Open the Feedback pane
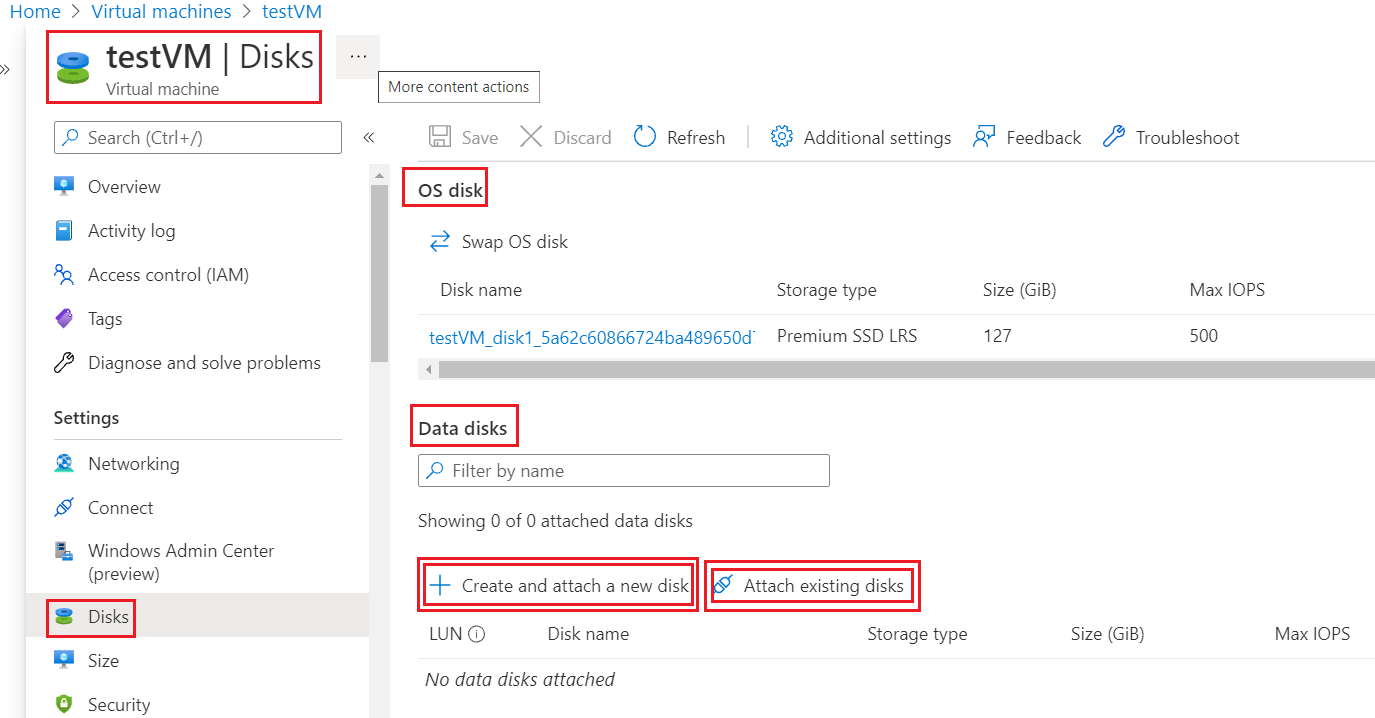Screen dimensions: 1375x718 tap(1027, 138)
